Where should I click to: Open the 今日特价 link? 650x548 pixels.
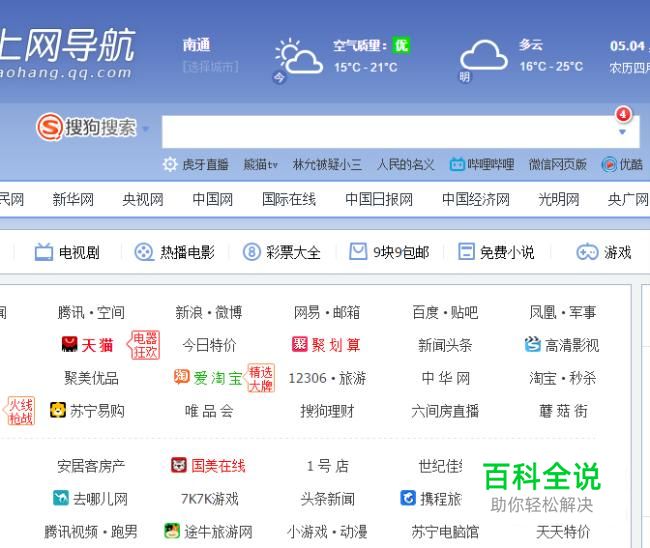pos(209,345)
